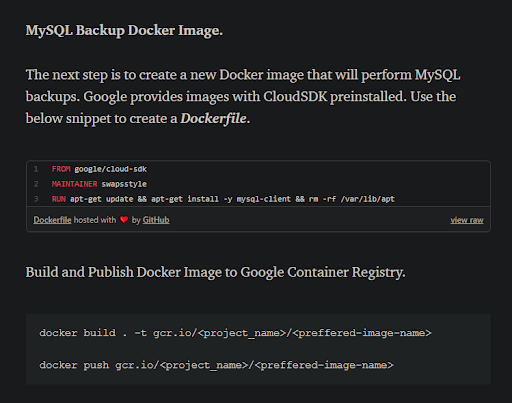Click line number 1 in the gist
The height and width of the screenshot is (403, 512).
[x=36, y=169]
